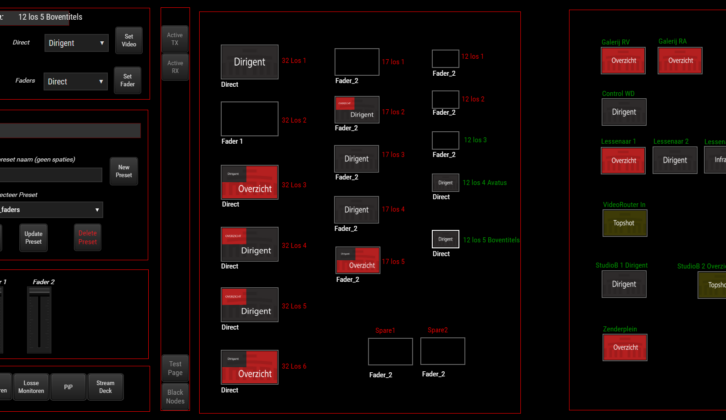The width and height of the screenshot is (726, 420).
Task: Open the Stream Deck page
Action: coord(105,386)
